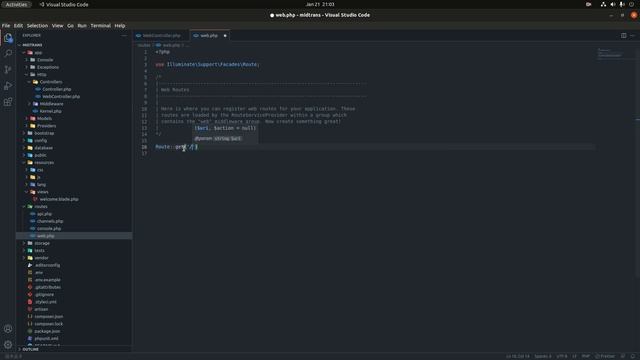640x360 pixels.
Task: Open the Source Control view
Action: pyautogui.click(x=8, y=69)
